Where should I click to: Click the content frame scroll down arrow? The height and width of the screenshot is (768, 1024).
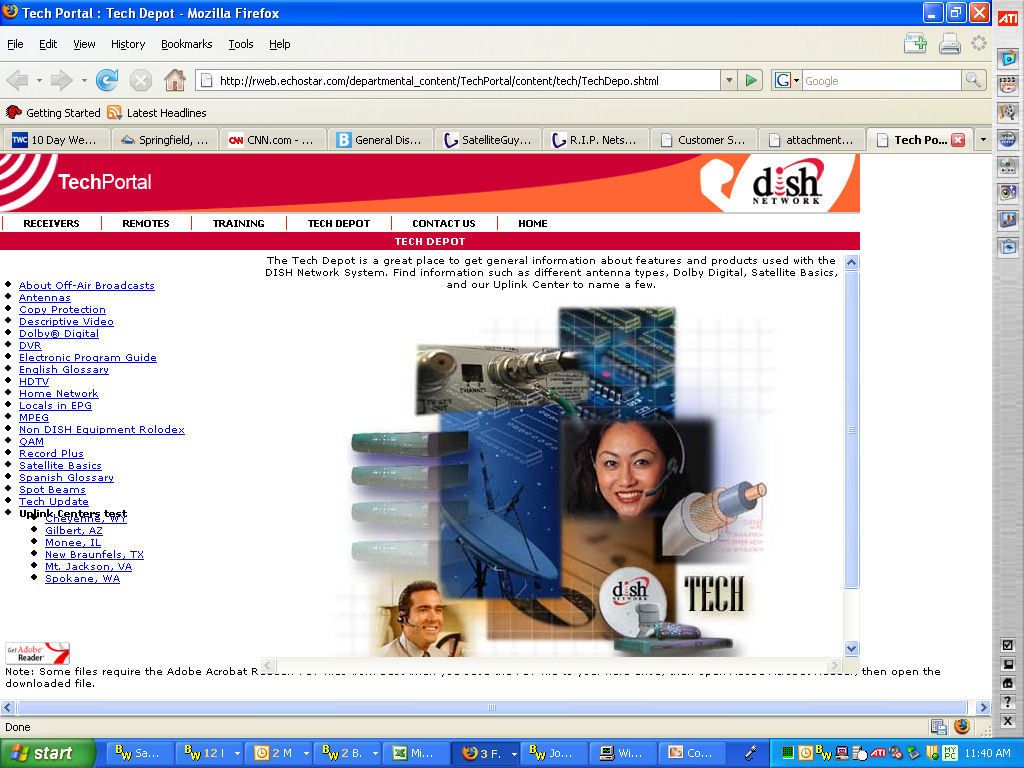tap(851, 648)
